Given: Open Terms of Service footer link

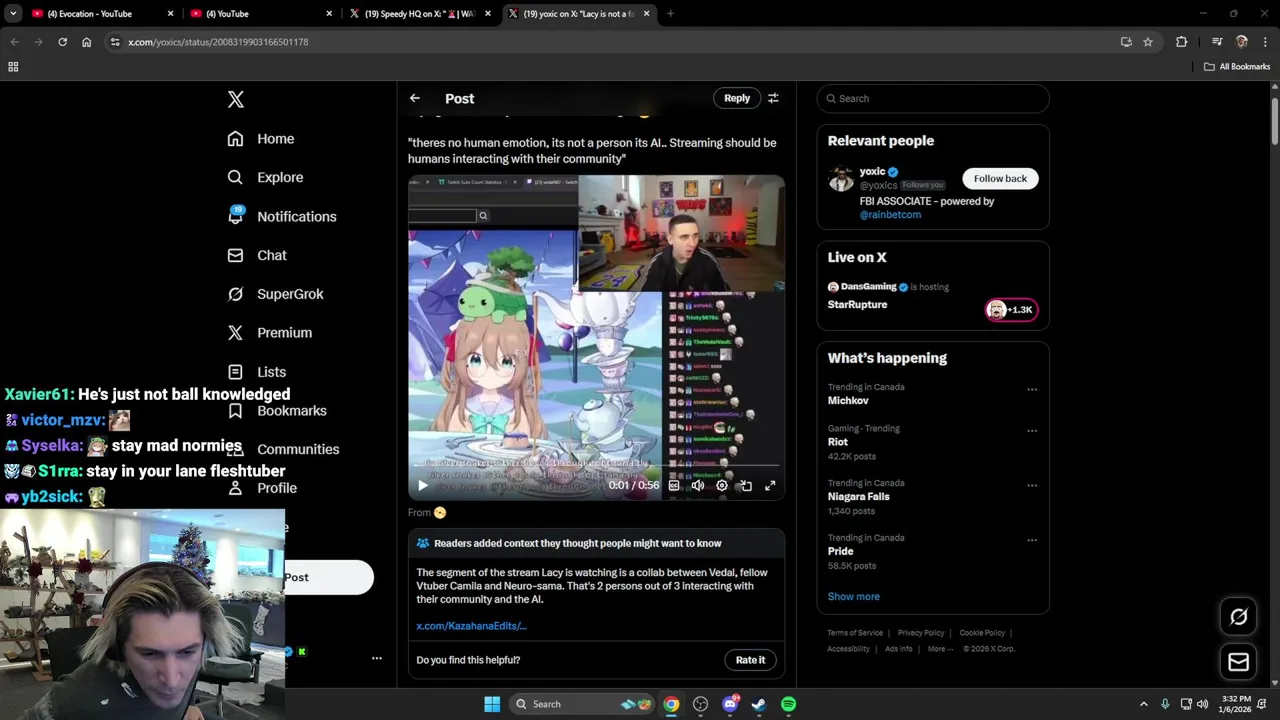Looking at the screenshot, I should coord(855,633).
